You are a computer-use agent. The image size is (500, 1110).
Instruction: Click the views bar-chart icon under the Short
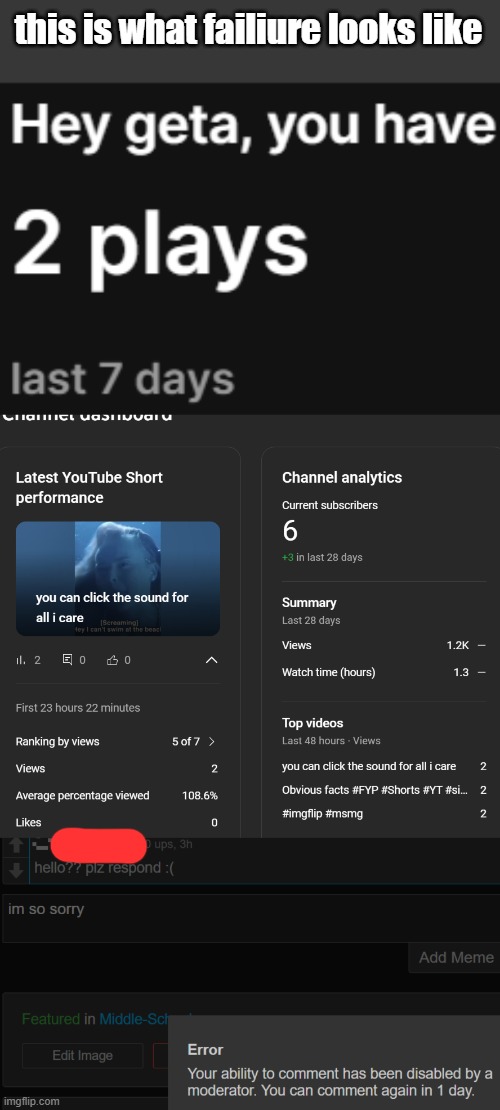(x=21, y=660)
